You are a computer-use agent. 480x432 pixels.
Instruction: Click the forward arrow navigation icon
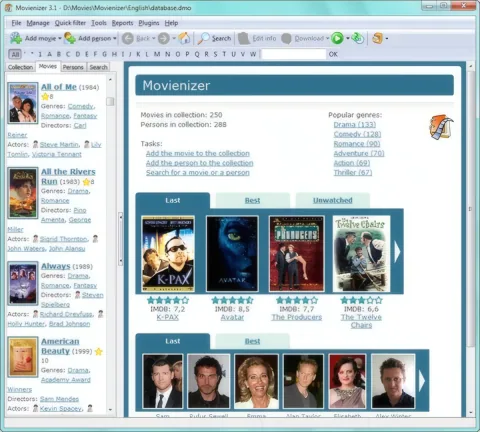point(164,38)
